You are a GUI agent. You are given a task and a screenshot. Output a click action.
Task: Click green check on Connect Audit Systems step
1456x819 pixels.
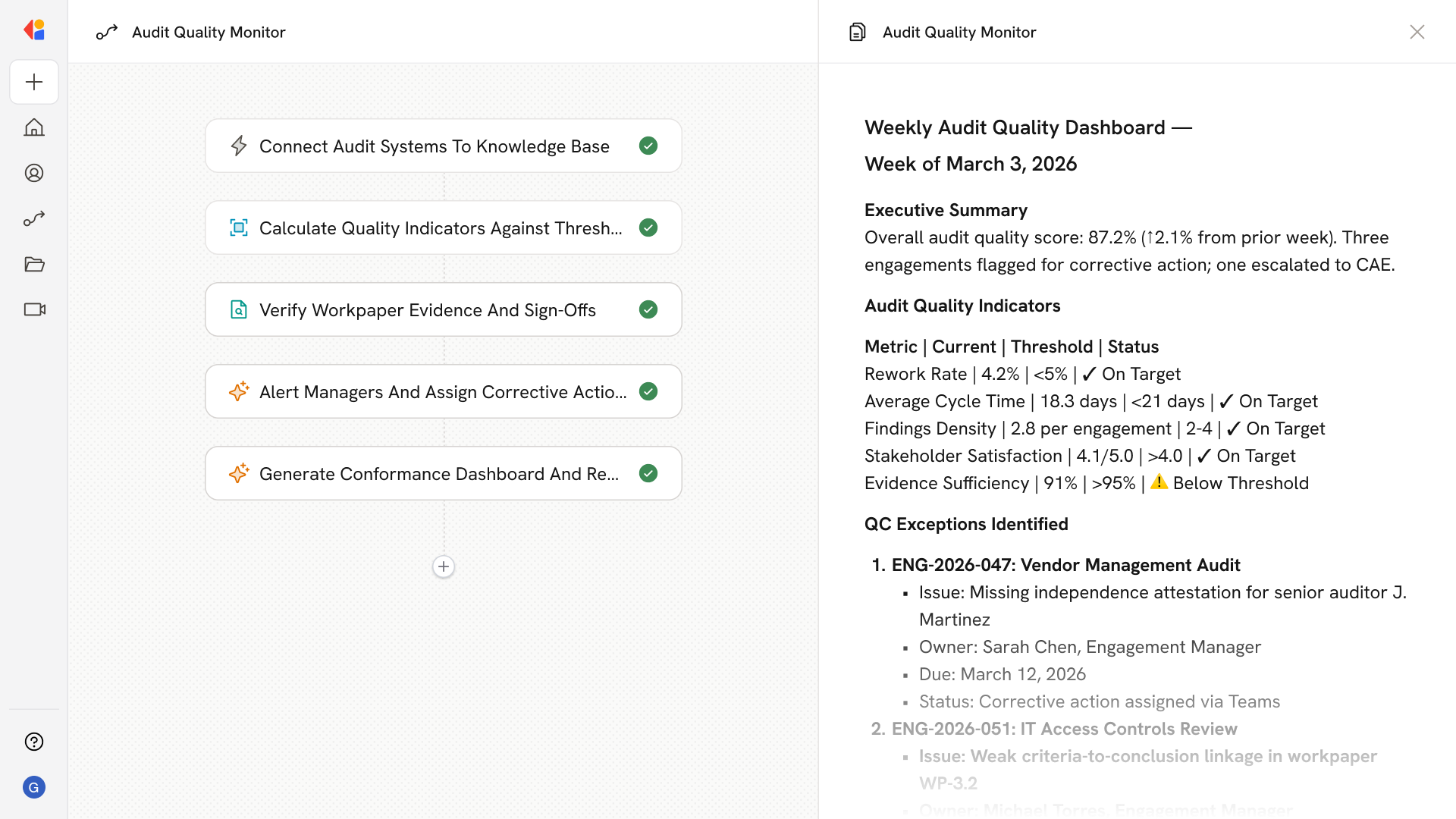tap(648, 146)
